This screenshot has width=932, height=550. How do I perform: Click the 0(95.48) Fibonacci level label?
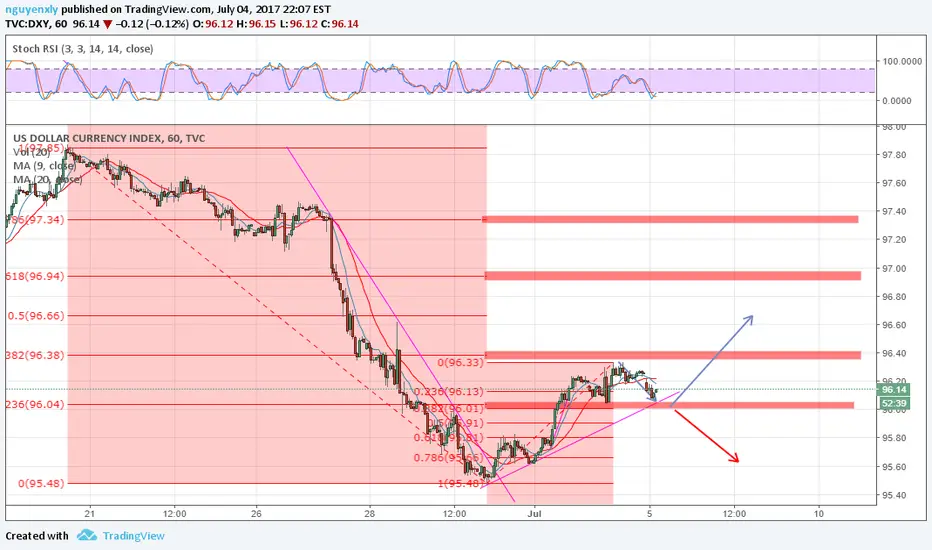[x=40, y=483]
